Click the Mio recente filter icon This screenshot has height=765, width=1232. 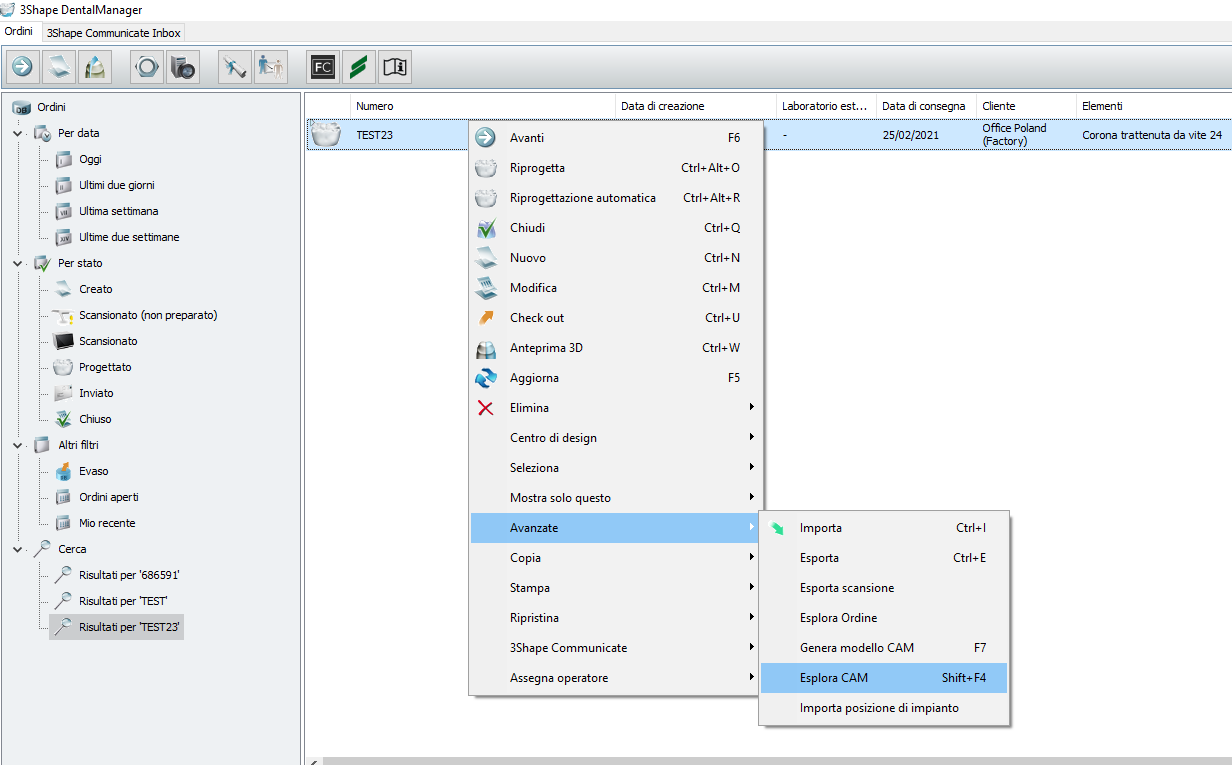(x=64, y=523)
